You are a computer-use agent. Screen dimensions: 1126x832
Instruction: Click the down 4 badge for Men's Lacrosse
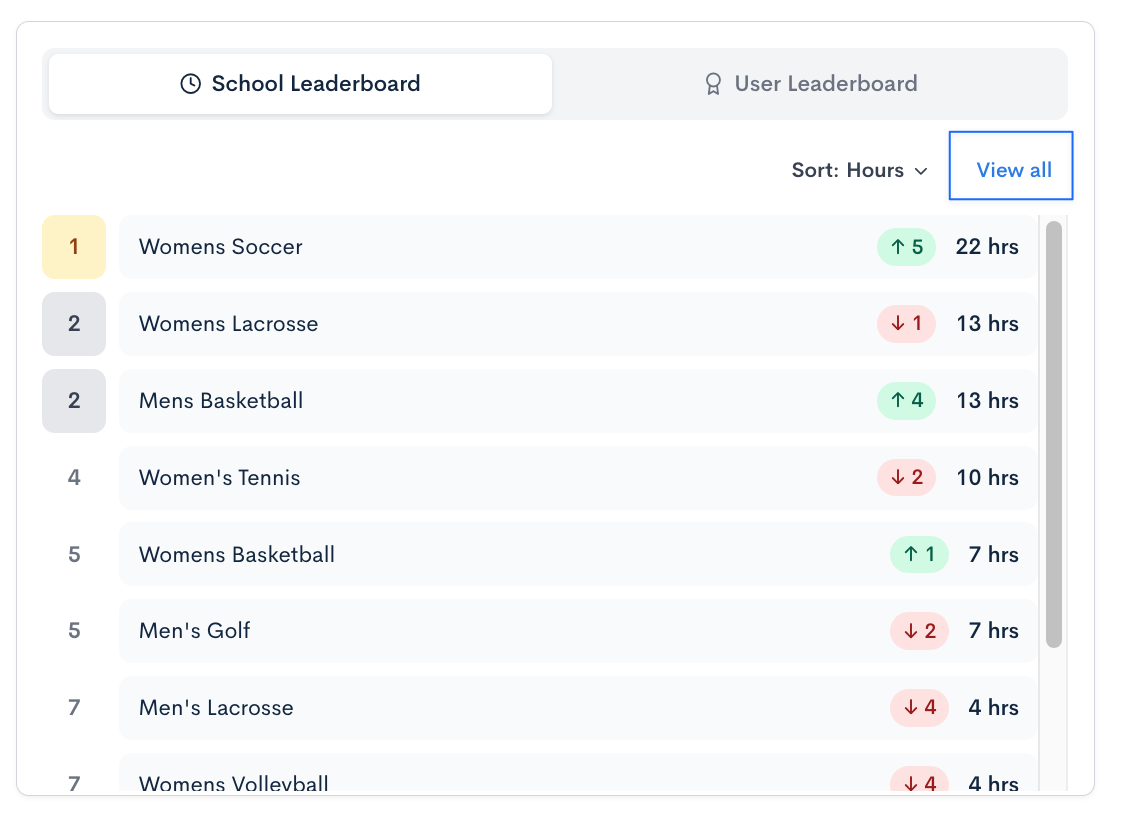pos(919,708)
